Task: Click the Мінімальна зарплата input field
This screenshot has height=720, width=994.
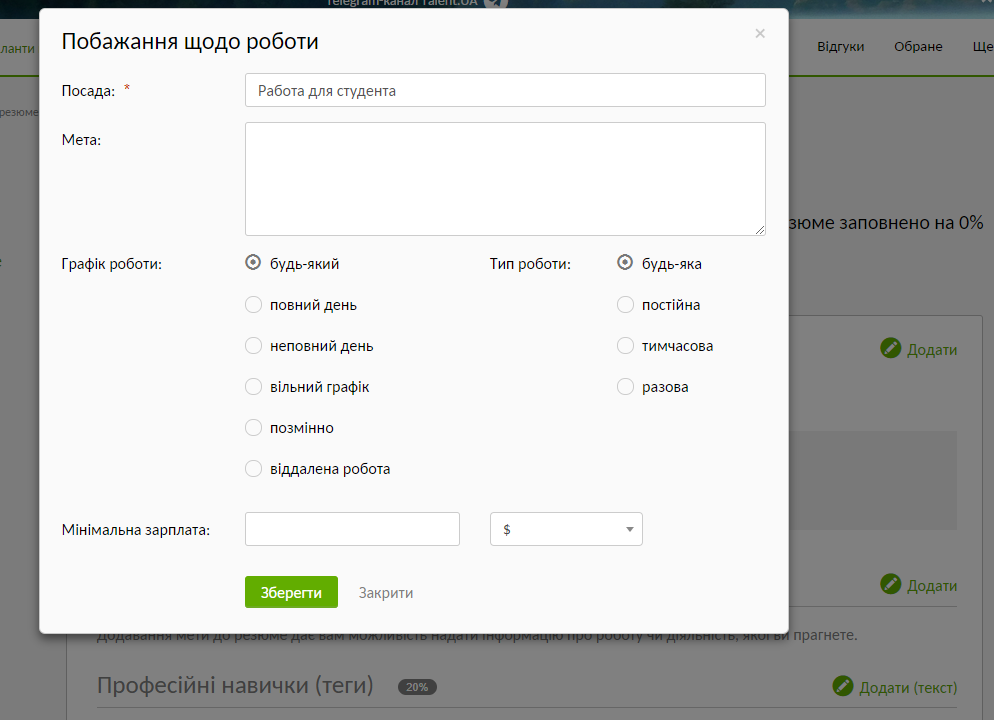Action: click(352, 529)
